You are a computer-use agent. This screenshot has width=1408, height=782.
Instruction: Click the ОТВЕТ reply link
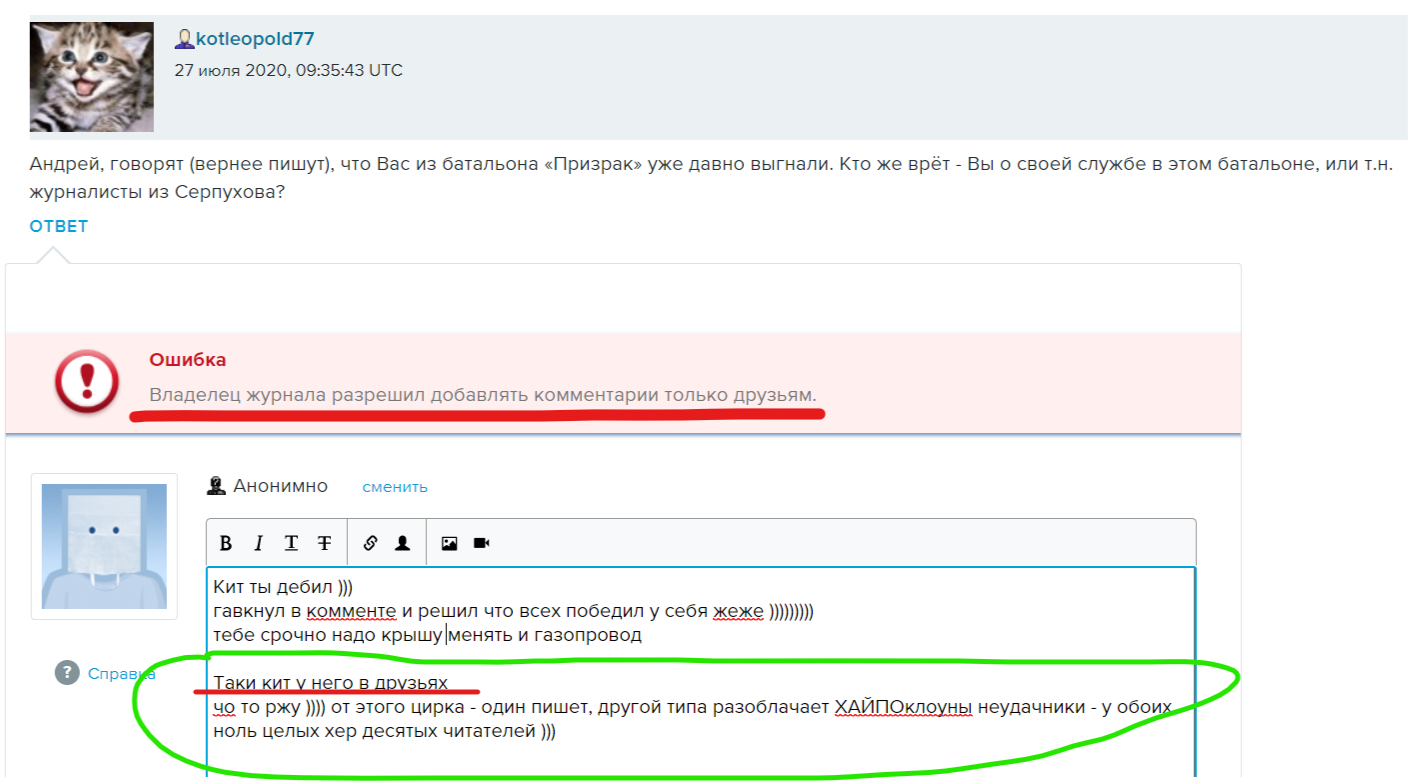tap(59, 226)
